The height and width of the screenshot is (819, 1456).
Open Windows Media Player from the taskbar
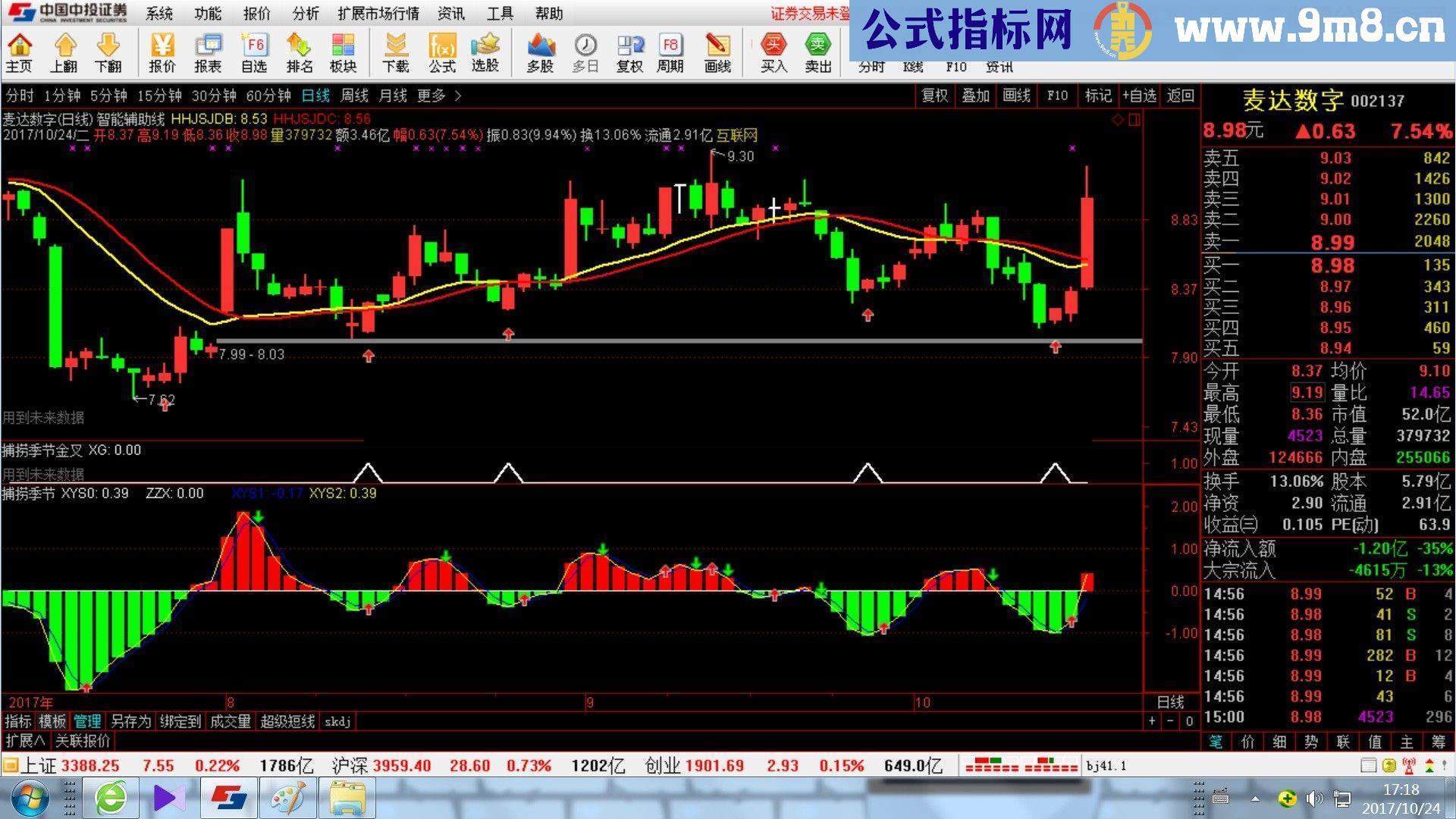pyautogui.click(x=167, y=799)
